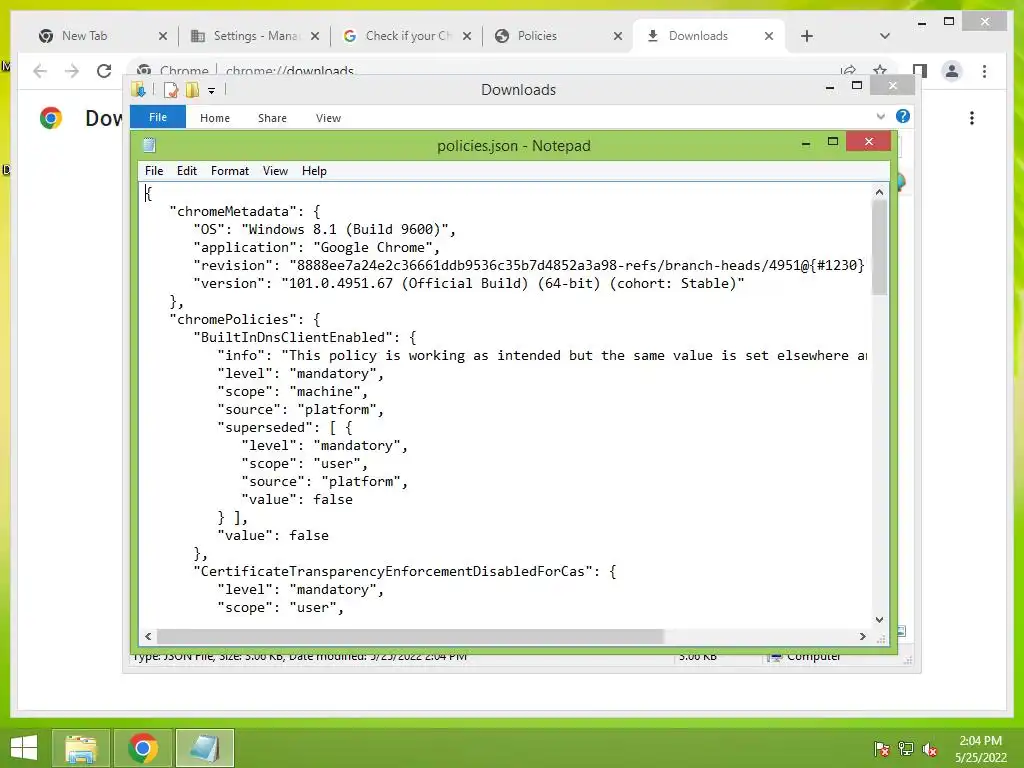Open Notepad's Format menu
Viewport: 1024px width, 768px height.
pos(229,171)
